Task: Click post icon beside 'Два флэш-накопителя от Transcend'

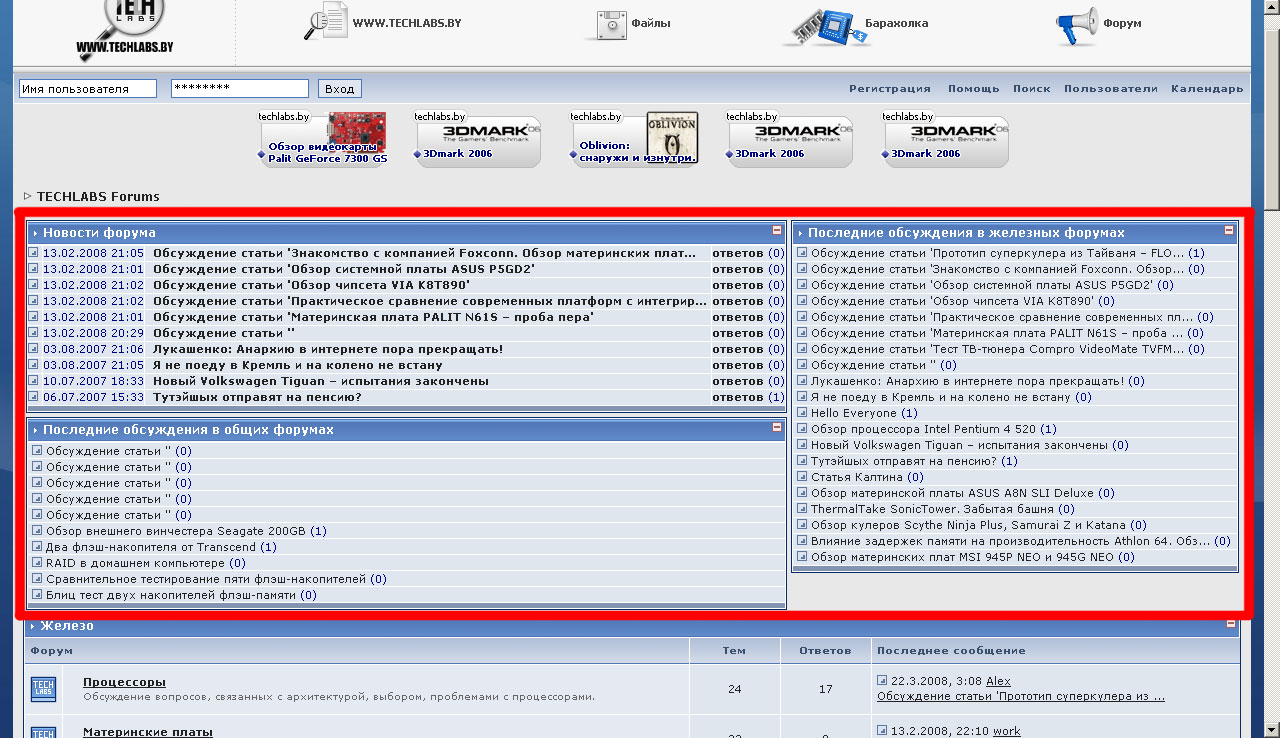Action: coord(37,547)
